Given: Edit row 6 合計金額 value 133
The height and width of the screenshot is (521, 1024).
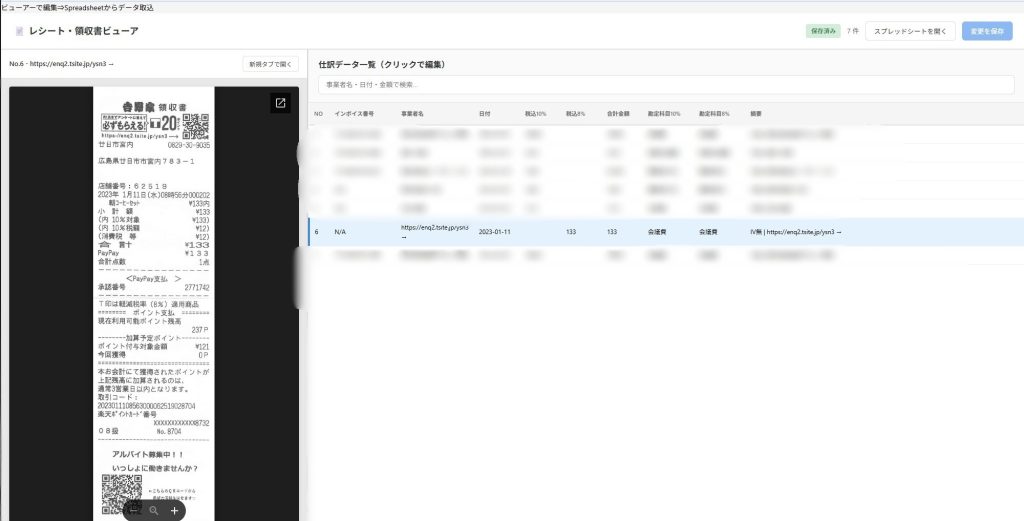Looking at the screenshot, I should [x=611, y=231].
